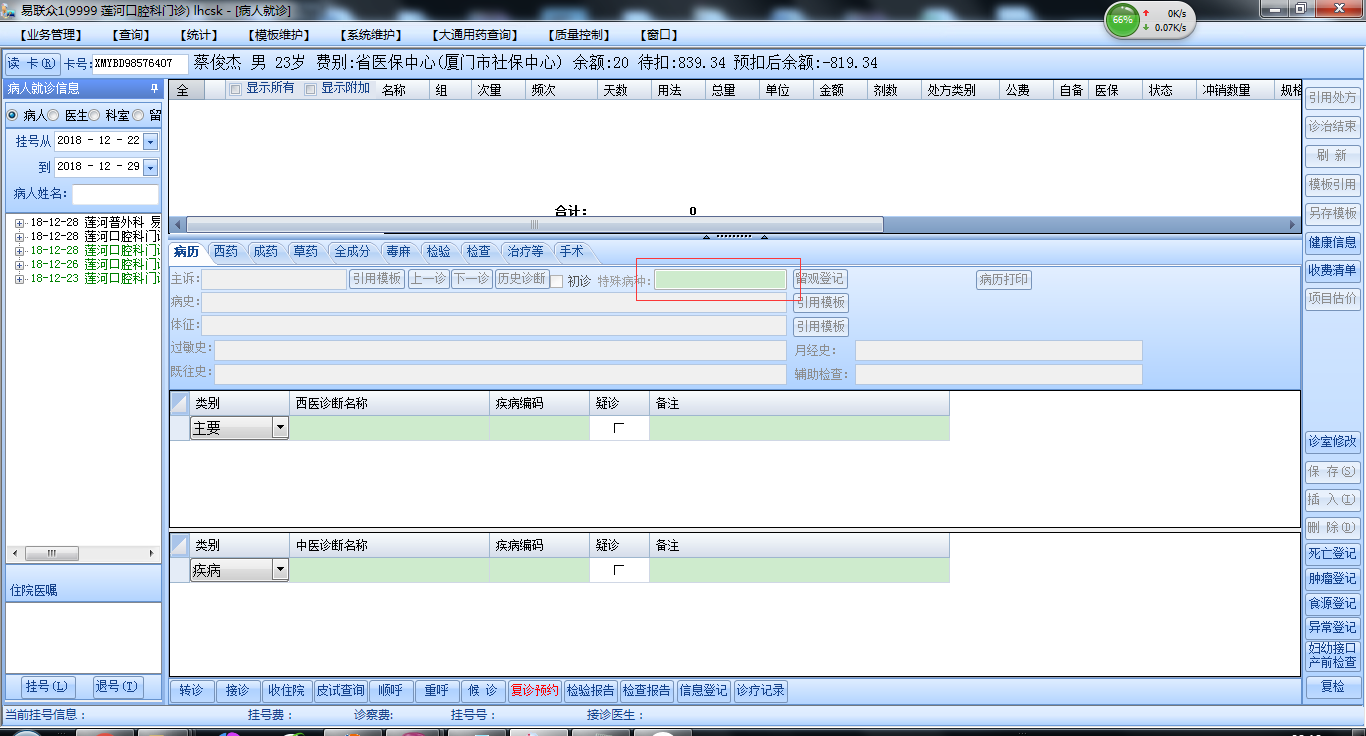Open the 挂号从 date dropdown
1366x736 pixels.
[x=151, y=142]
